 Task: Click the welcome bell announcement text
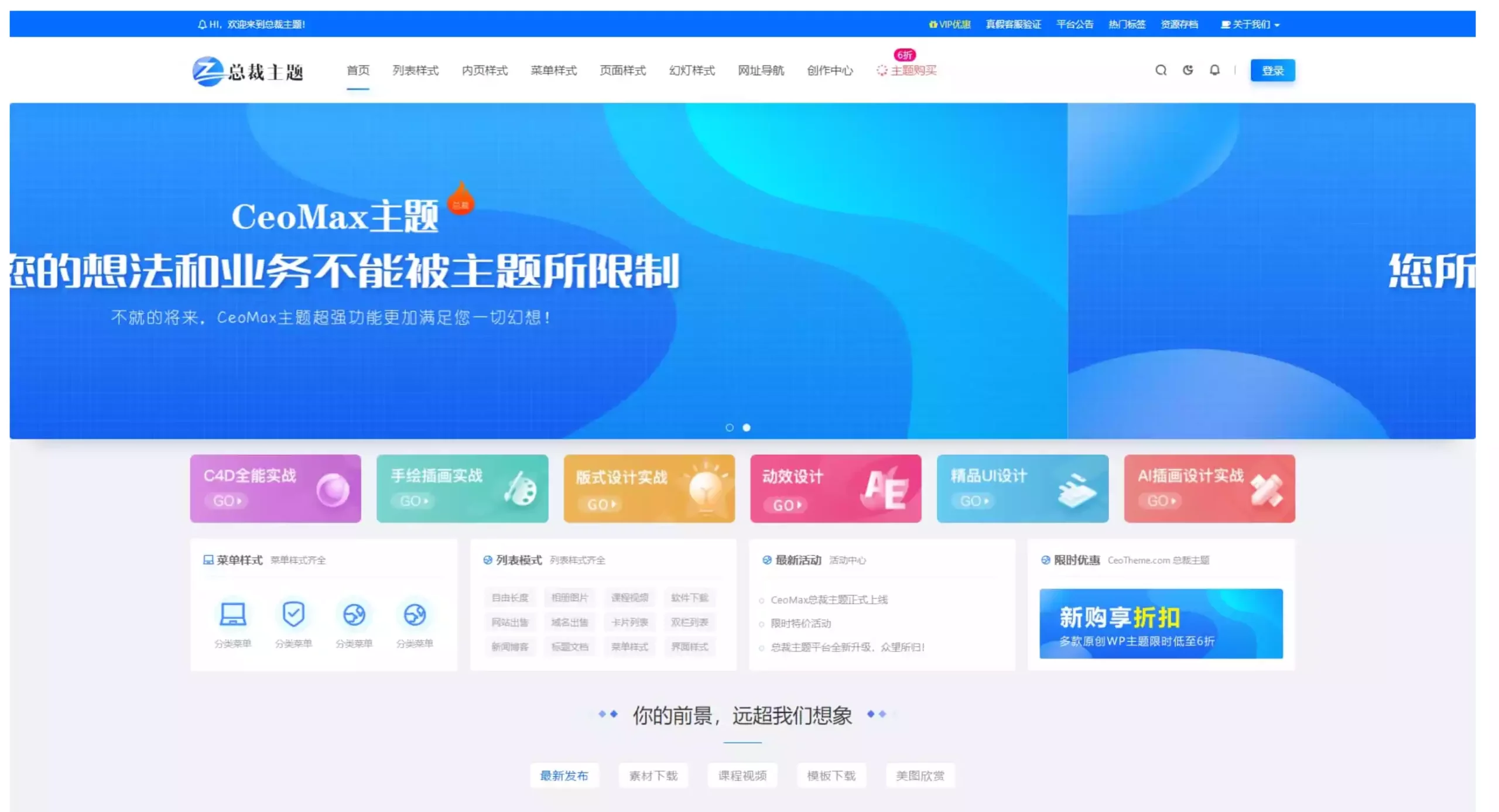[x=251, y=24]
